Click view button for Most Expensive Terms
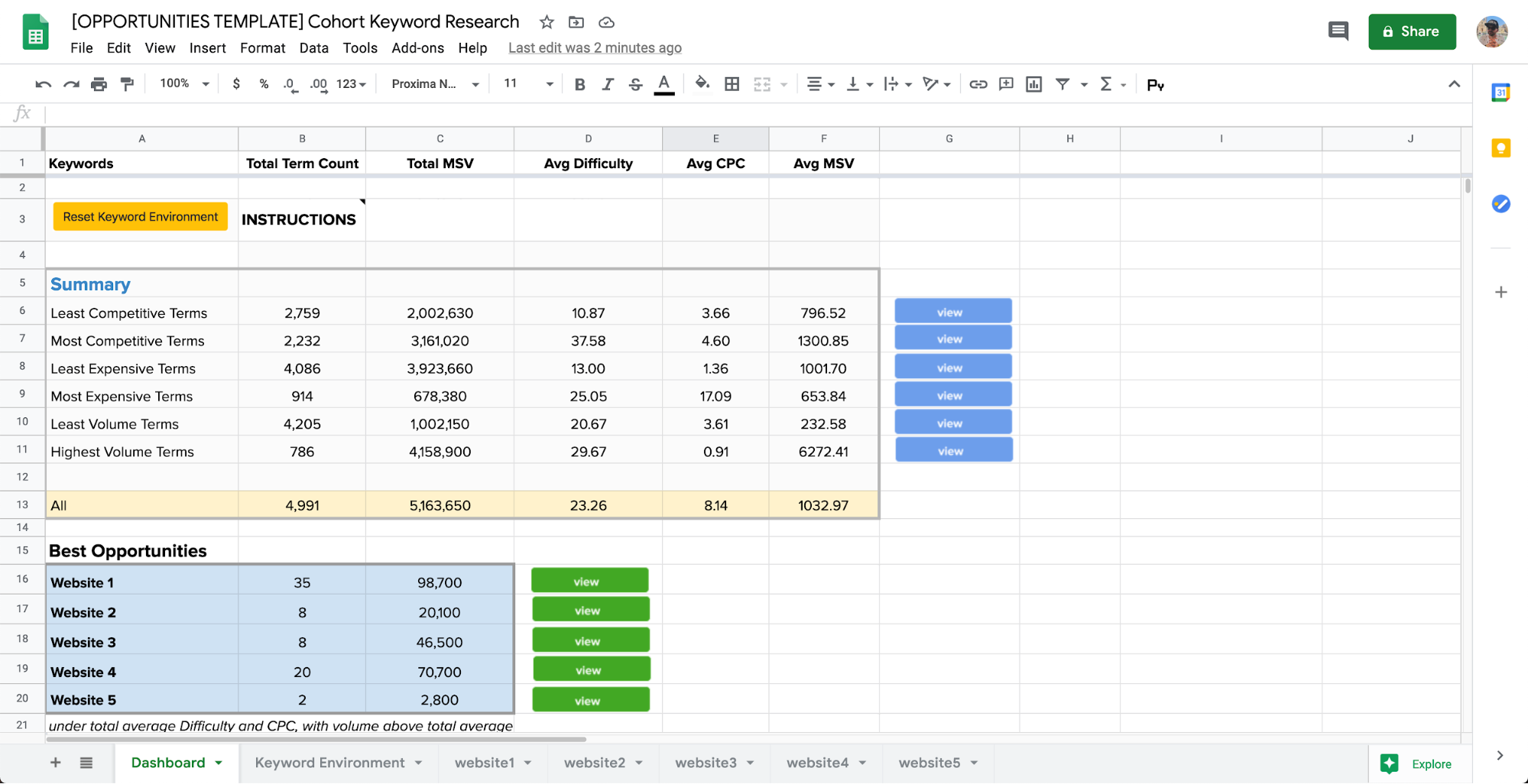 point(953,395)
